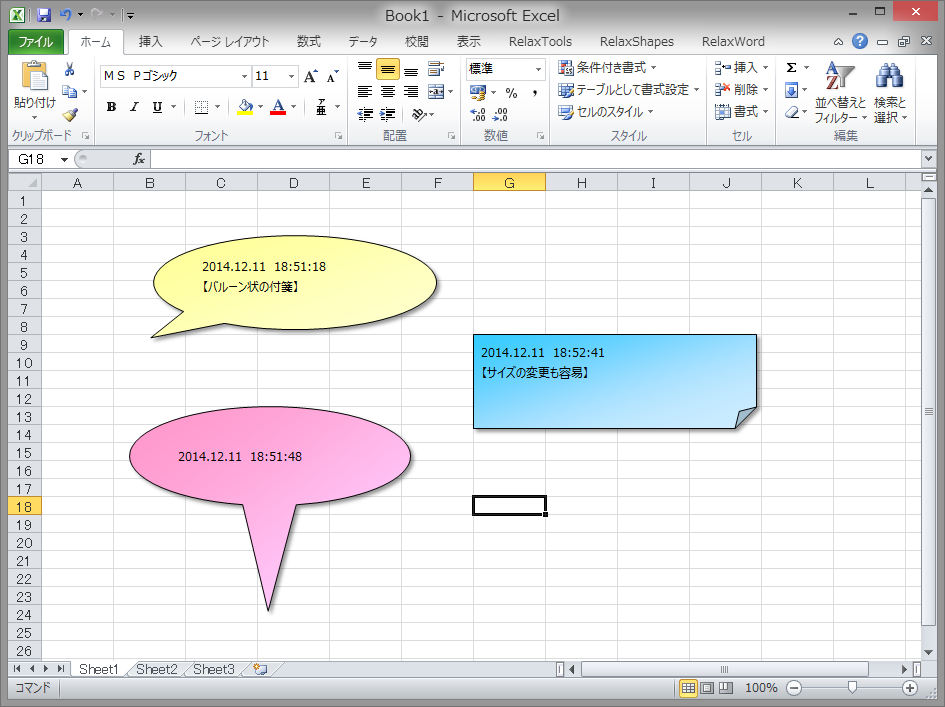Click the accounting number format icon
The image size is (945, 707).
478,92
